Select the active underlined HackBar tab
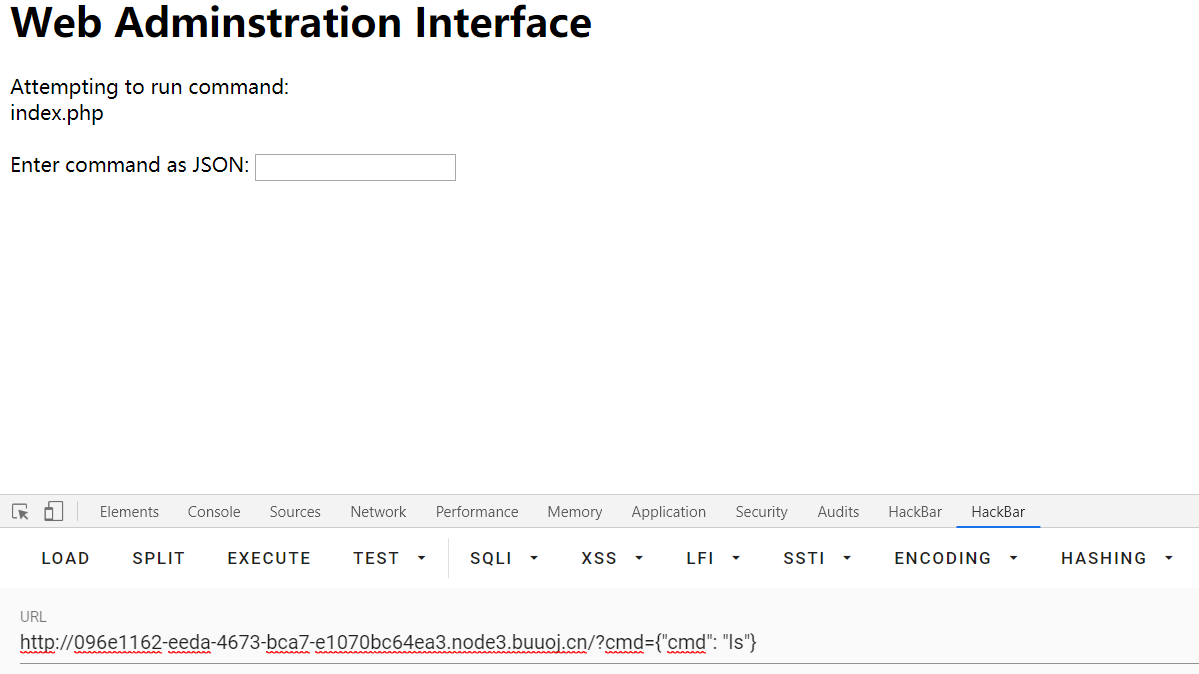 (x=998, y=512)
